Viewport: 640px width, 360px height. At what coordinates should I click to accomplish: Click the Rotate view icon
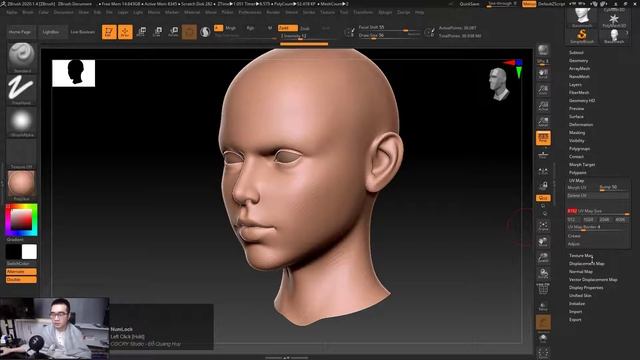543,273
